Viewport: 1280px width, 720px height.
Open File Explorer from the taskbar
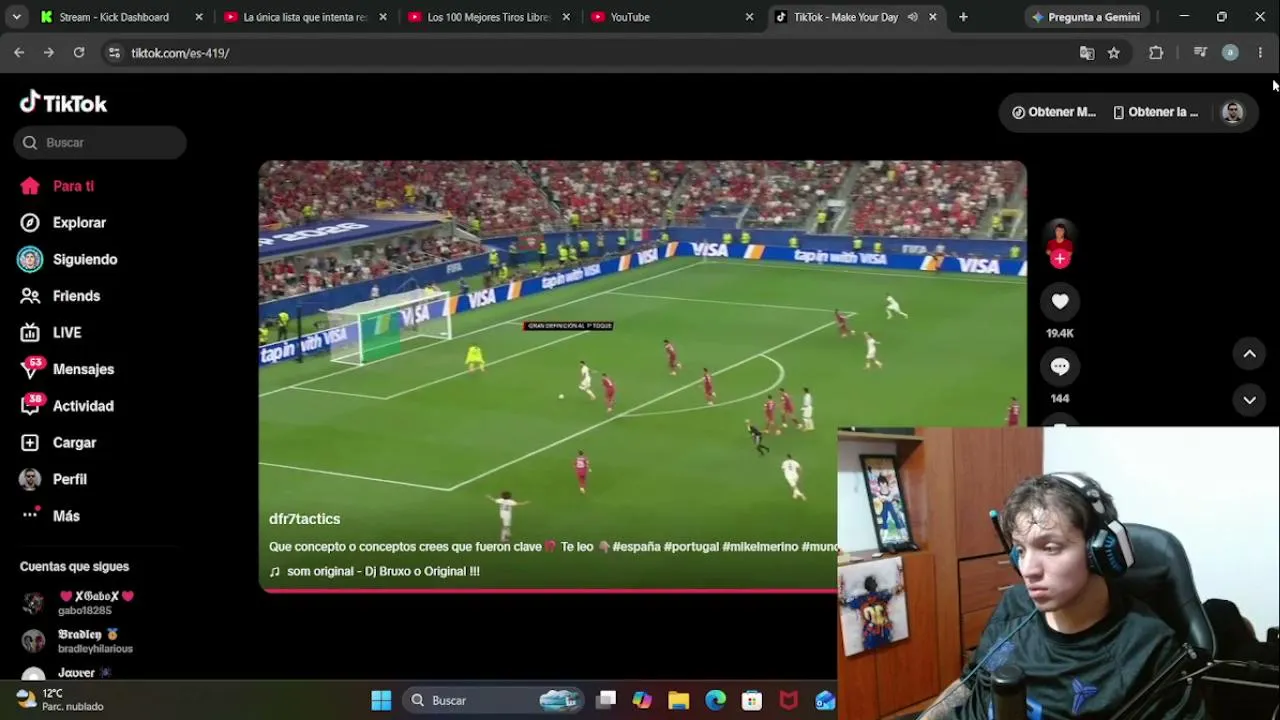[x=679, y=700]
